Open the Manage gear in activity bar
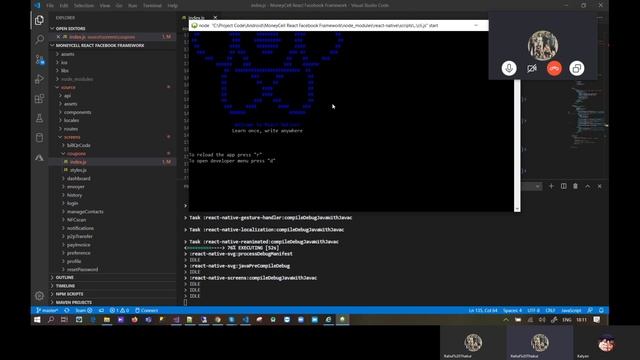 pyautogui.click(x=39, y=296)
